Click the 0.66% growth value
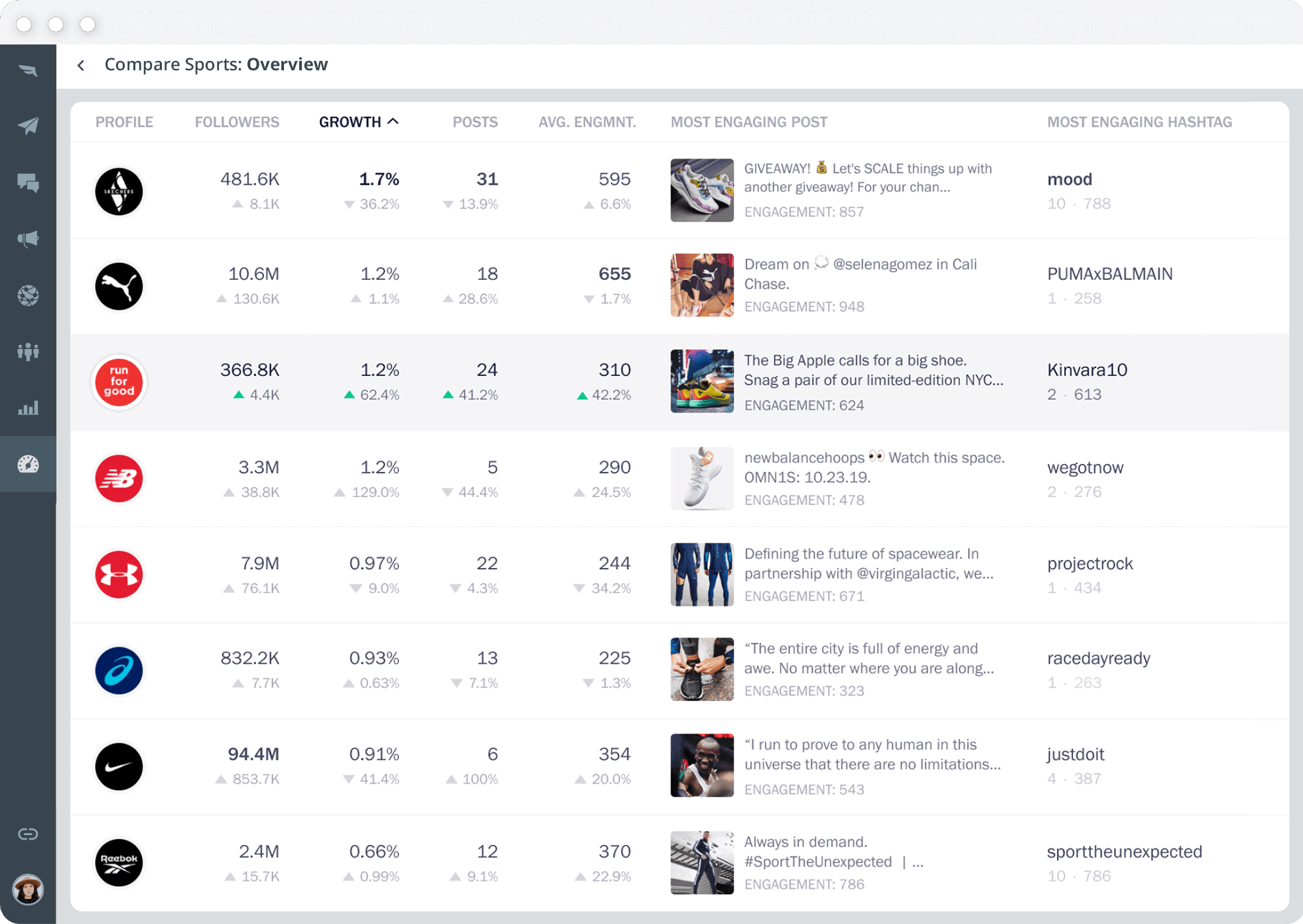The image size is (1303, 924). (x=374, y=852)
